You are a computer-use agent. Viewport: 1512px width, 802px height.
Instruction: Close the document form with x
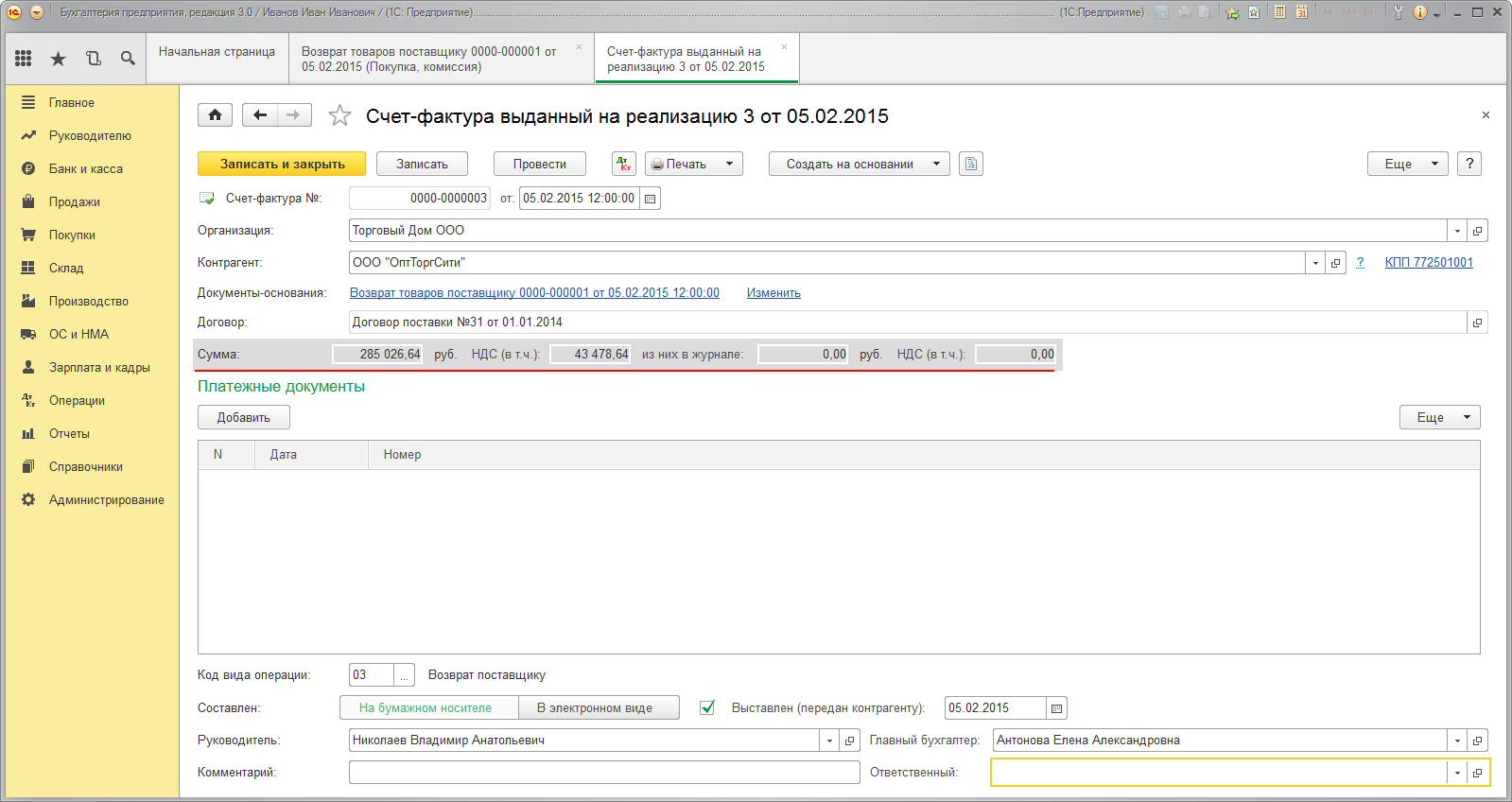click(1486, 115)
